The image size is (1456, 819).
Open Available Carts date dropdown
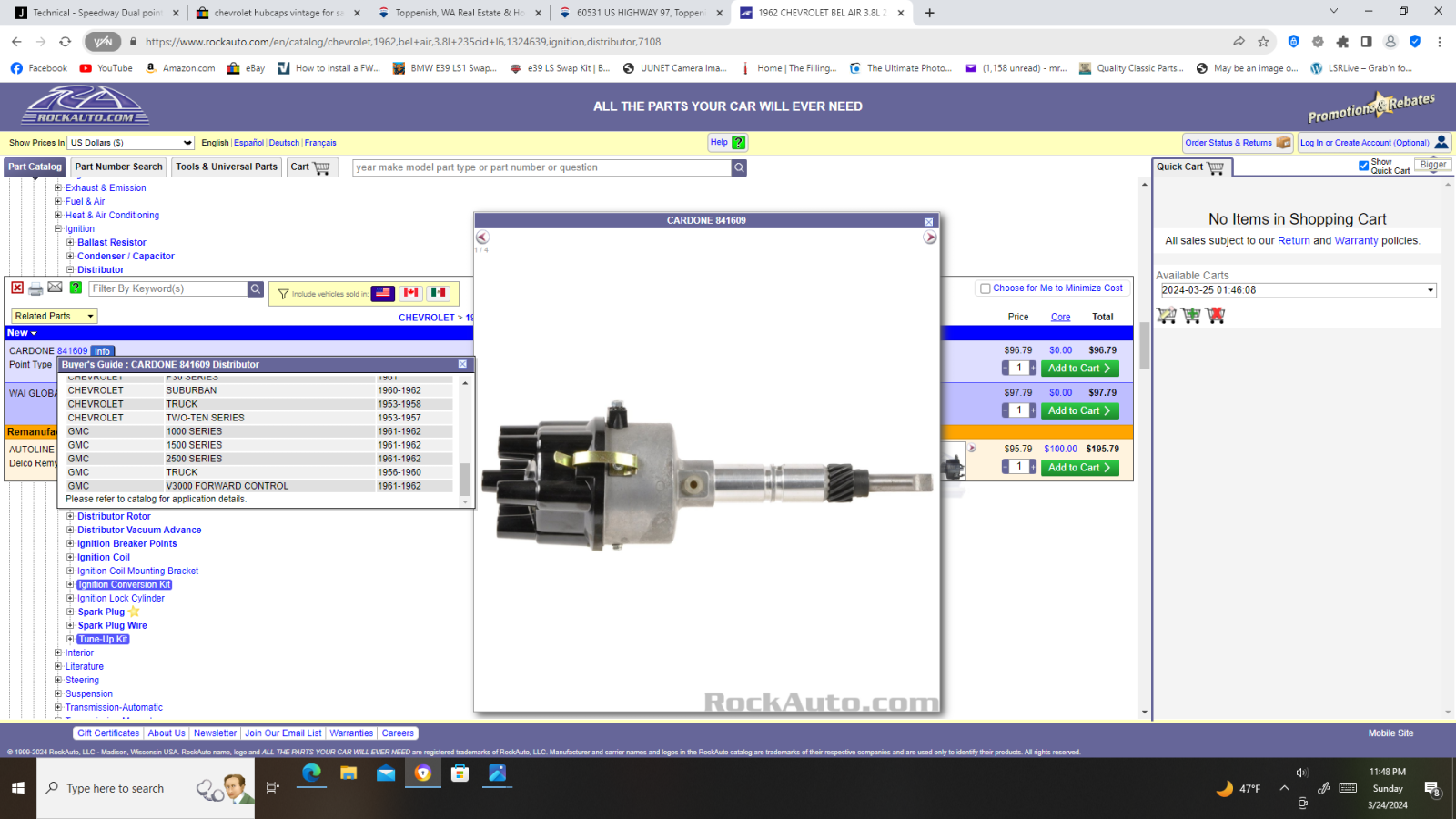coord(1299,290)
